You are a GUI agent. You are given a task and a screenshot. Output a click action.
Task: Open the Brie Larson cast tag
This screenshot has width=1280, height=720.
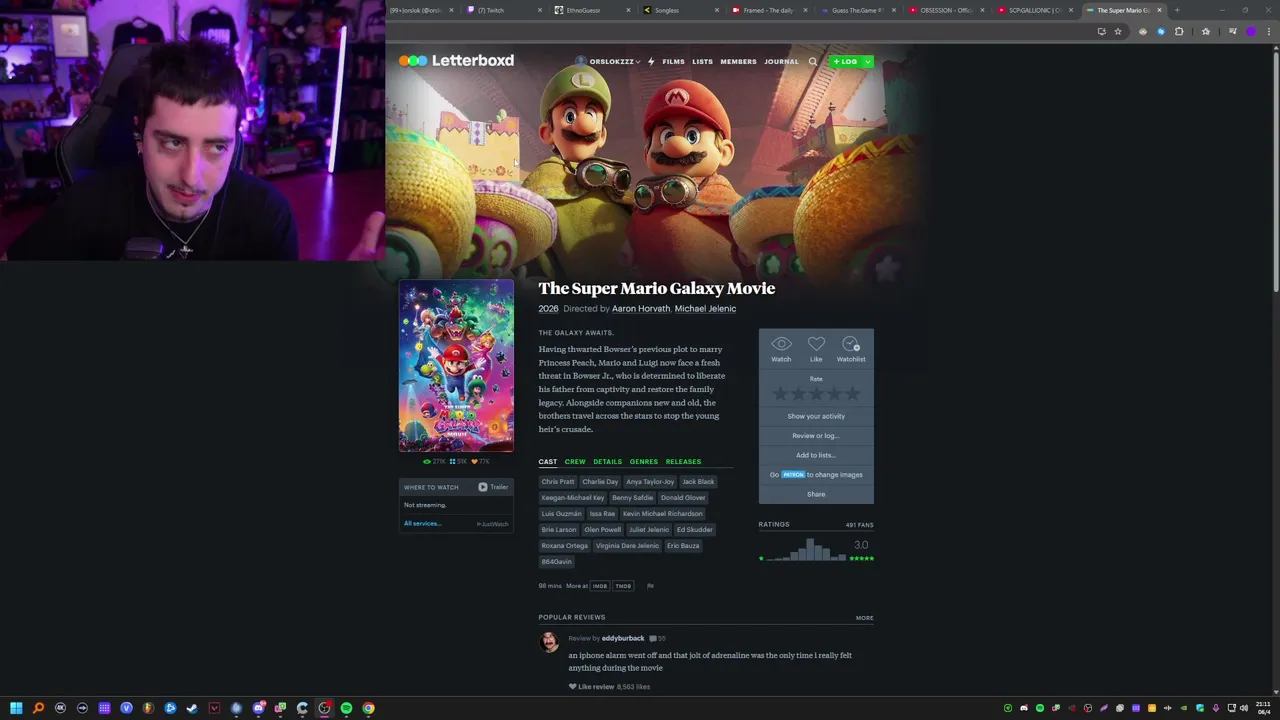[559, 530]
